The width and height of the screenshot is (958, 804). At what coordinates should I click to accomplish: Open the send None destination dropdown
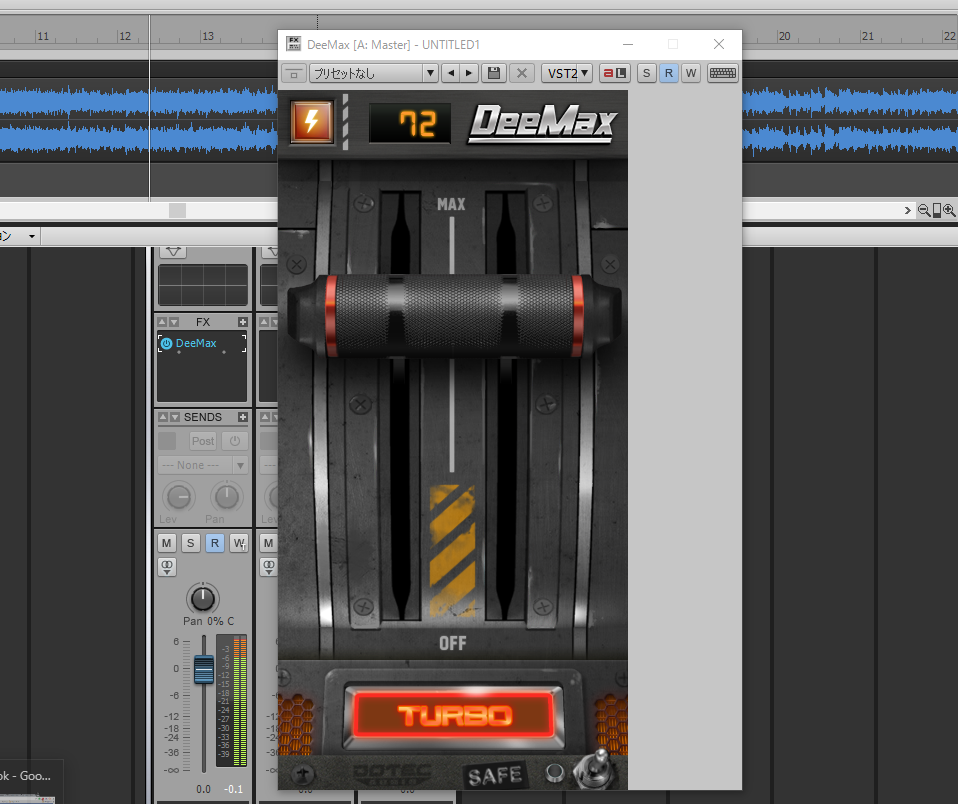pos(202,466)
